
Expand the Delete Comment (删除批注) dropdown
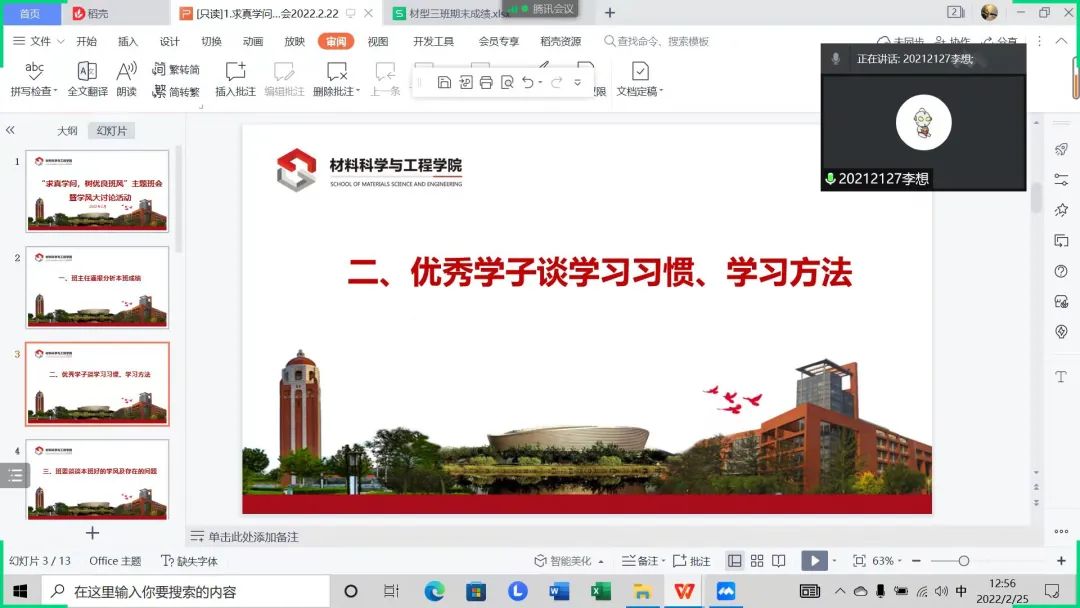tap(352, 92)
